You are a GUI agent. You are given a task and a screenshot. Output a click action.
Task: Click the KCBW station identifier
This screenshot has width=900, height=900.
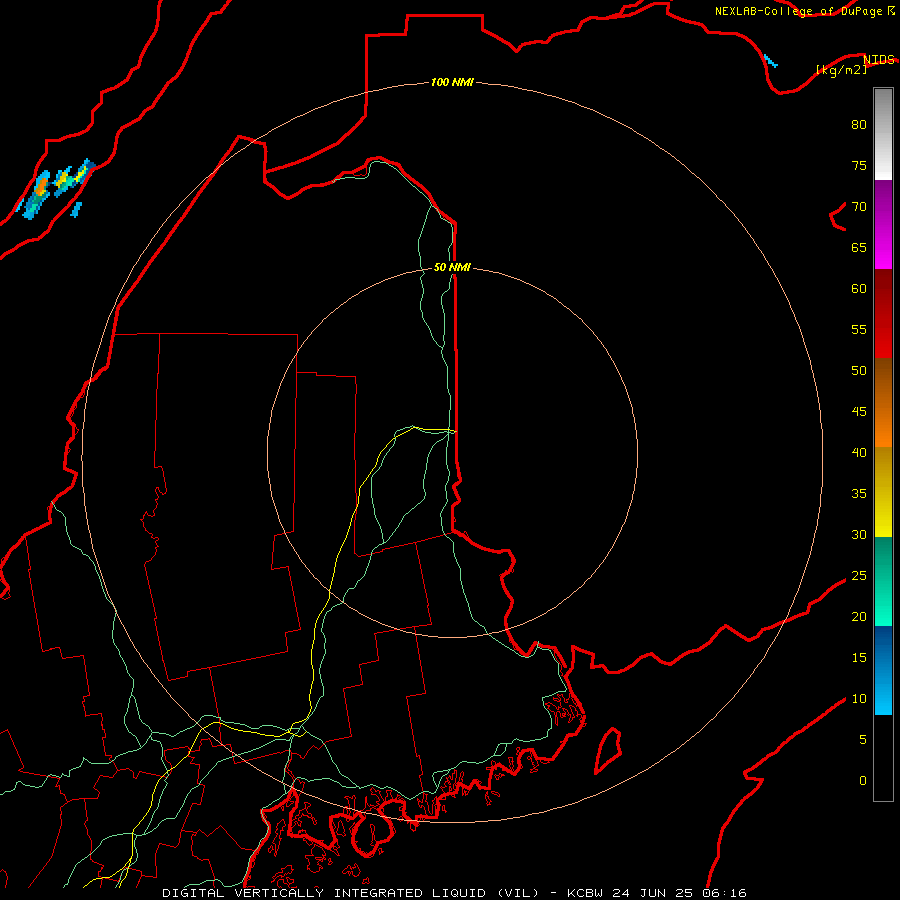(584, 893)
